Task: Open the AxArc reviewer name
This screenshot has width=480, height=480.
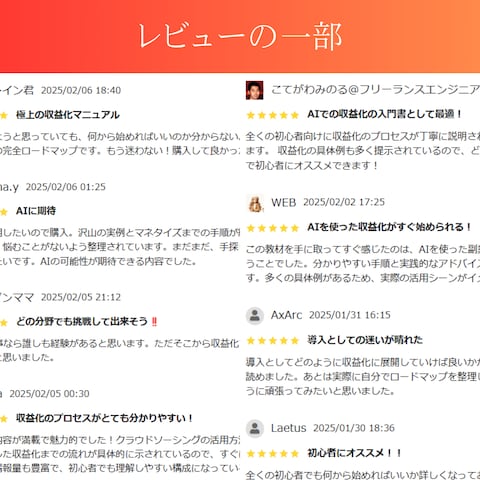Action: [286, 315]
